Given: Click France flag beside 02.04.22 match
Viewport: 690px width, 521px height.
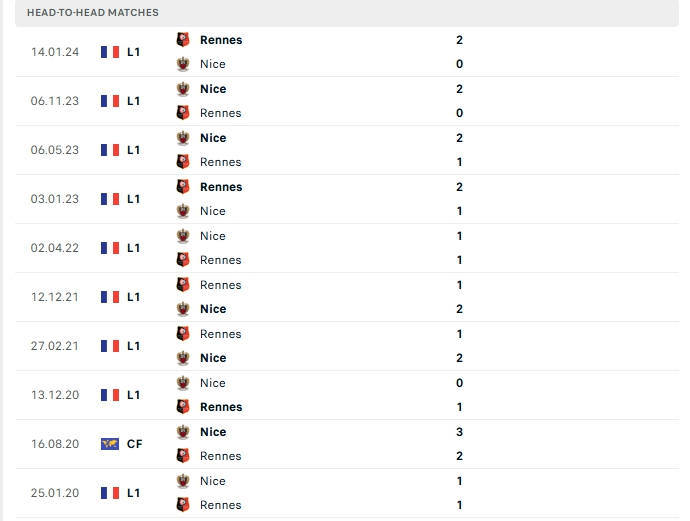Looking at the screenshot, I should [110, 248].
